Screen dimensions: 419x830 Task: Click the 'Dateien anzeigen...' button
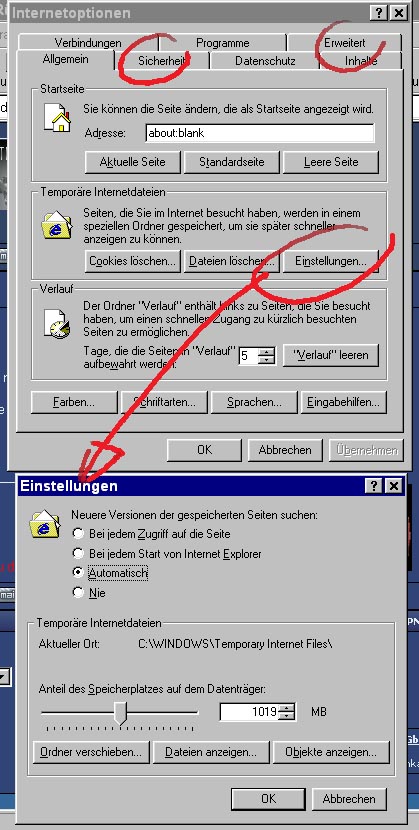(x=211, y=752)
